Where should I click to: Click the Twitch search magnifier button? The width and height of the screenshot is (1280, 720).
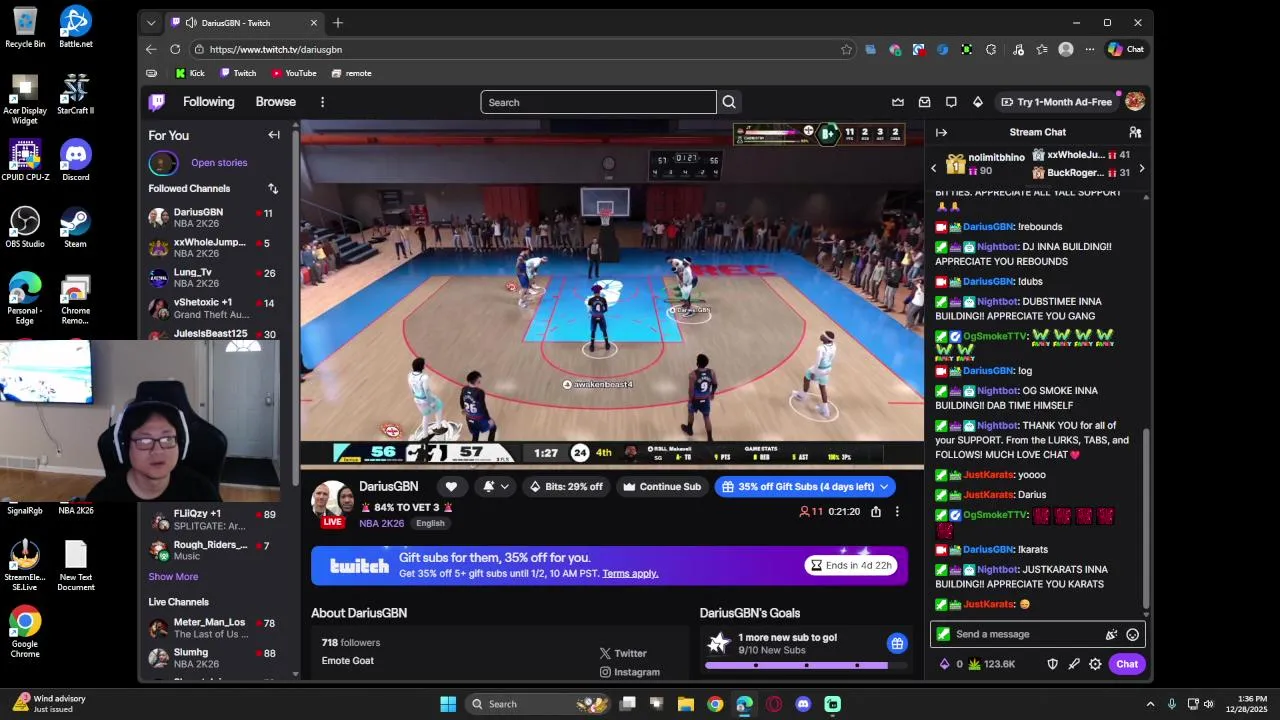729,102
